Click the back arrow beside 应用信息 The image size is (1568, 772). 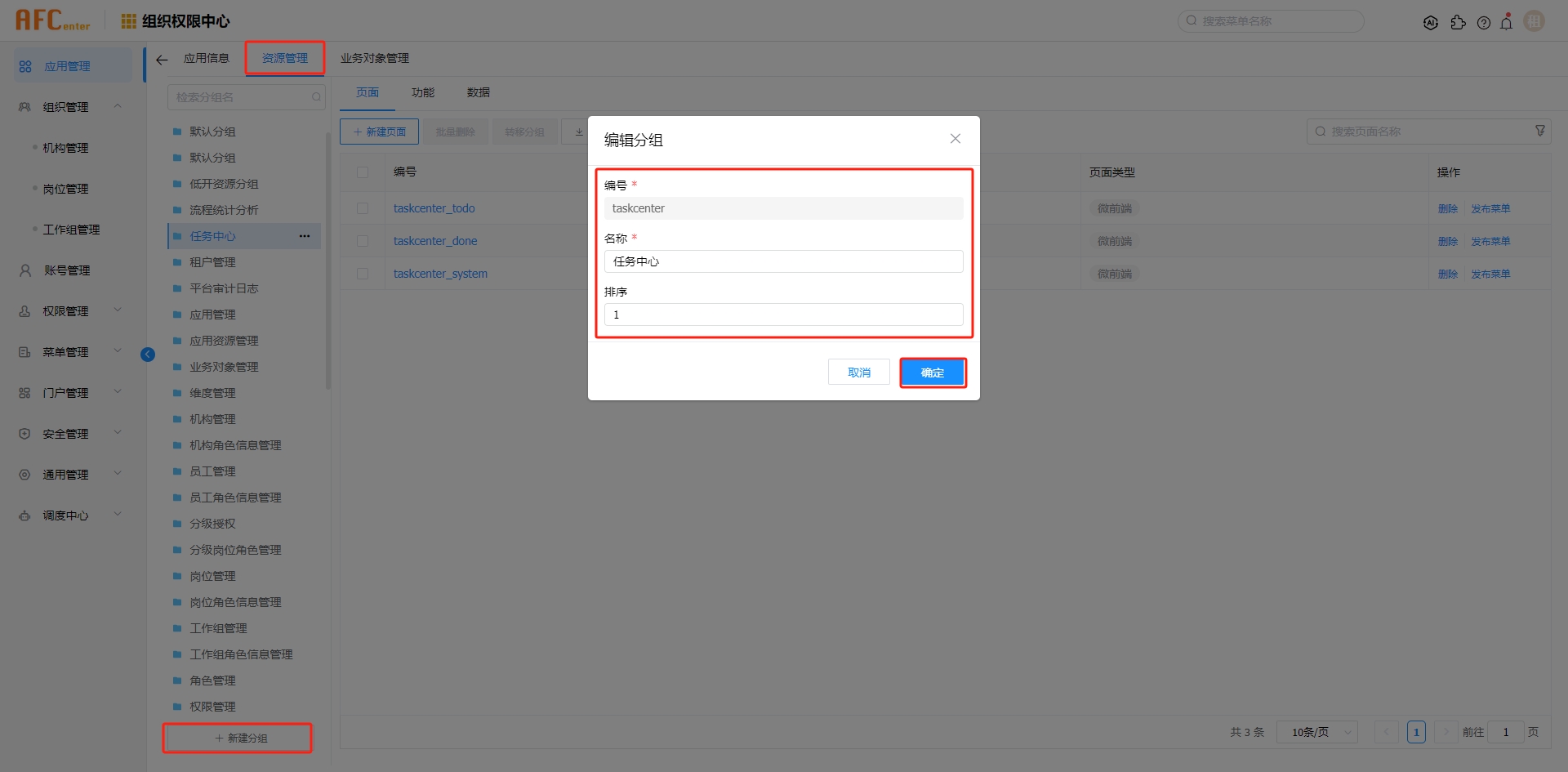(162, 59)
